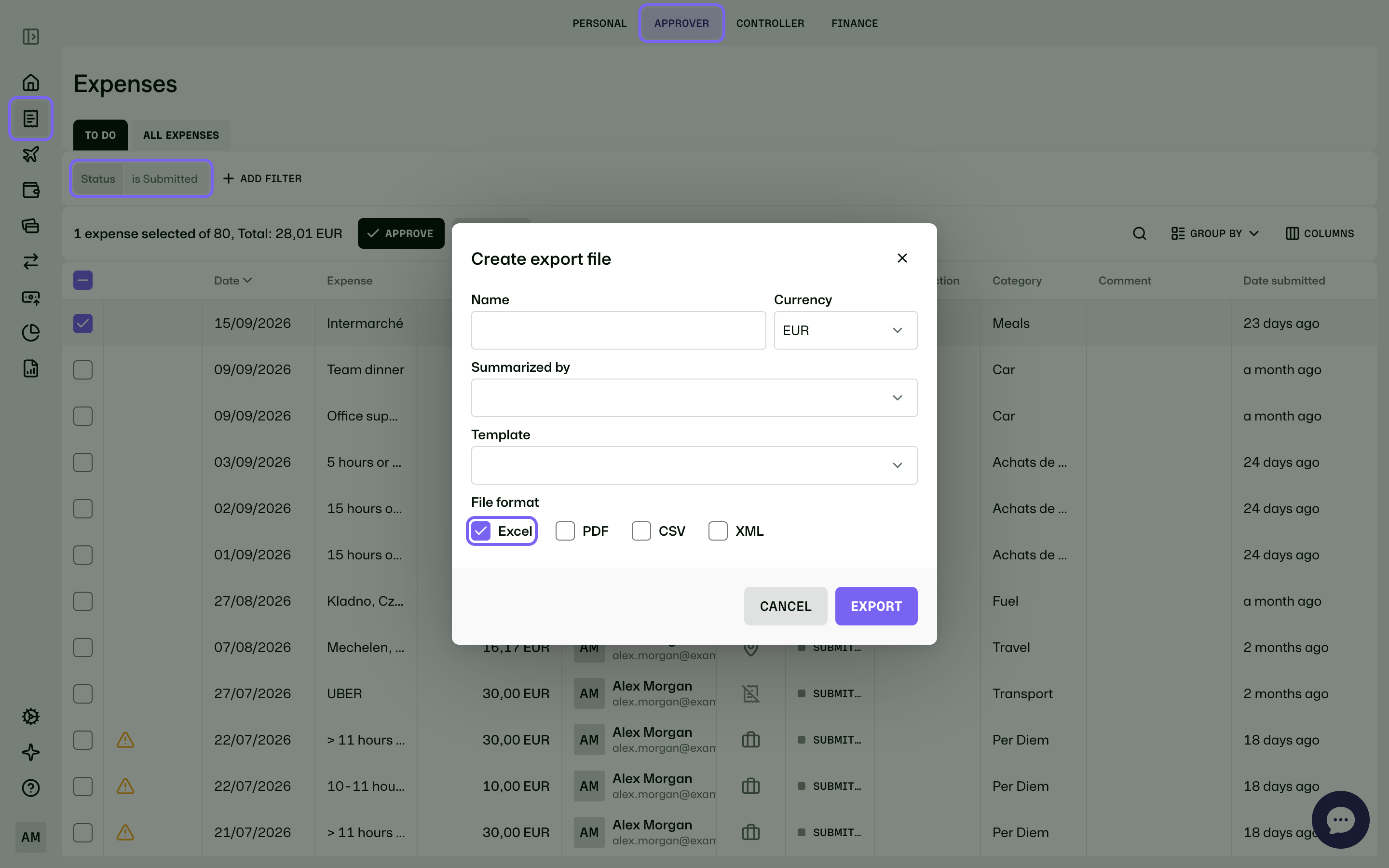The width and height of the screenshot is (1389, 868).
Task: Expand the Template dropdown
Action: tap(694, 465)
